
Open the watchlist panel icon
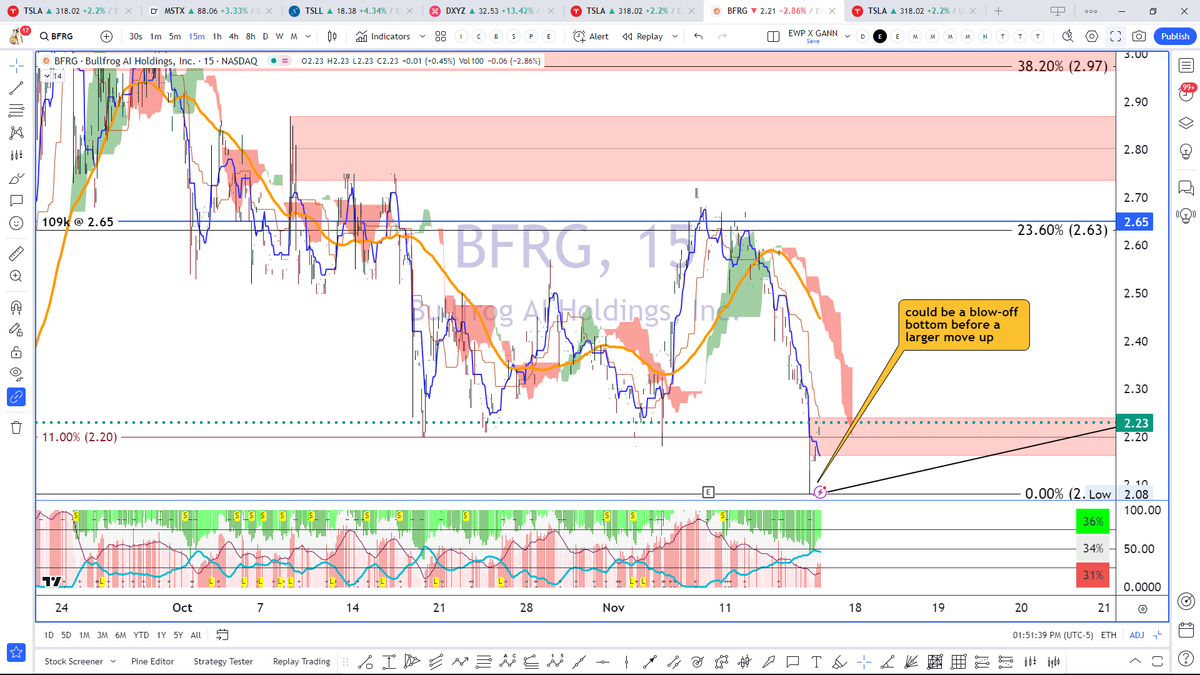click(1186, 66)
